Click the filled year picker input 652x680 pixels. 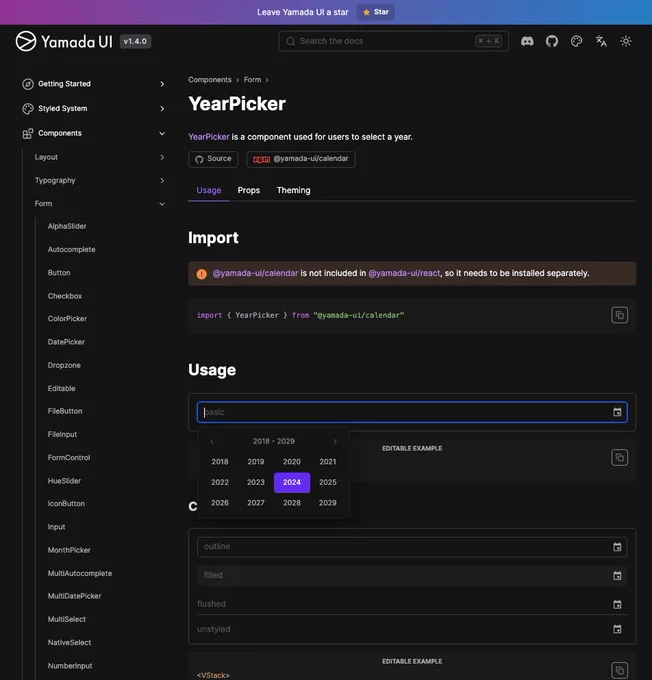tap(412, 575)
